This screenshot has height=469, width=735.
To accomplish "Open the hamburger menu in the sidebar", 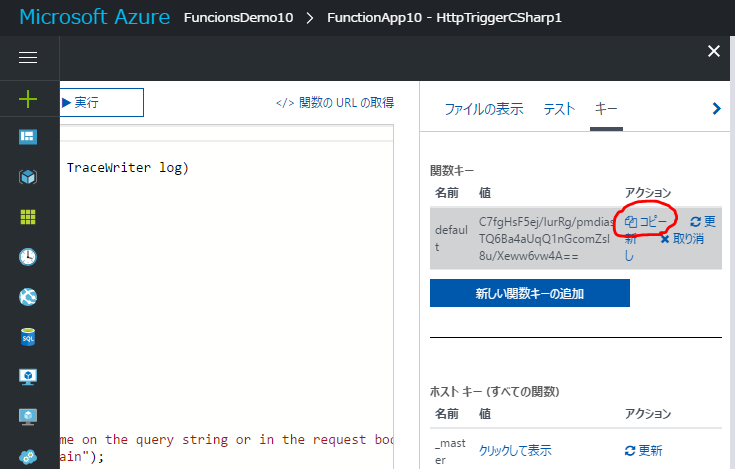I will pyautogui.click(x=28, y=58).
